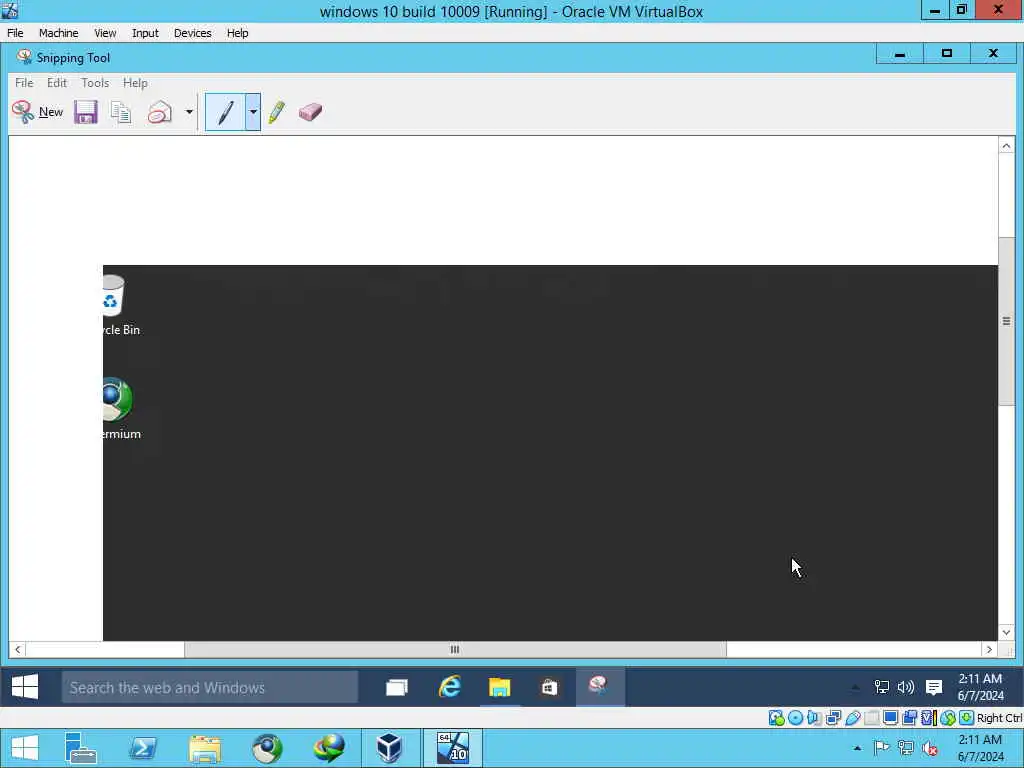Start a New snip in Snipping Tool
This screenshot has height=768, width=1024.
[37, 112]
